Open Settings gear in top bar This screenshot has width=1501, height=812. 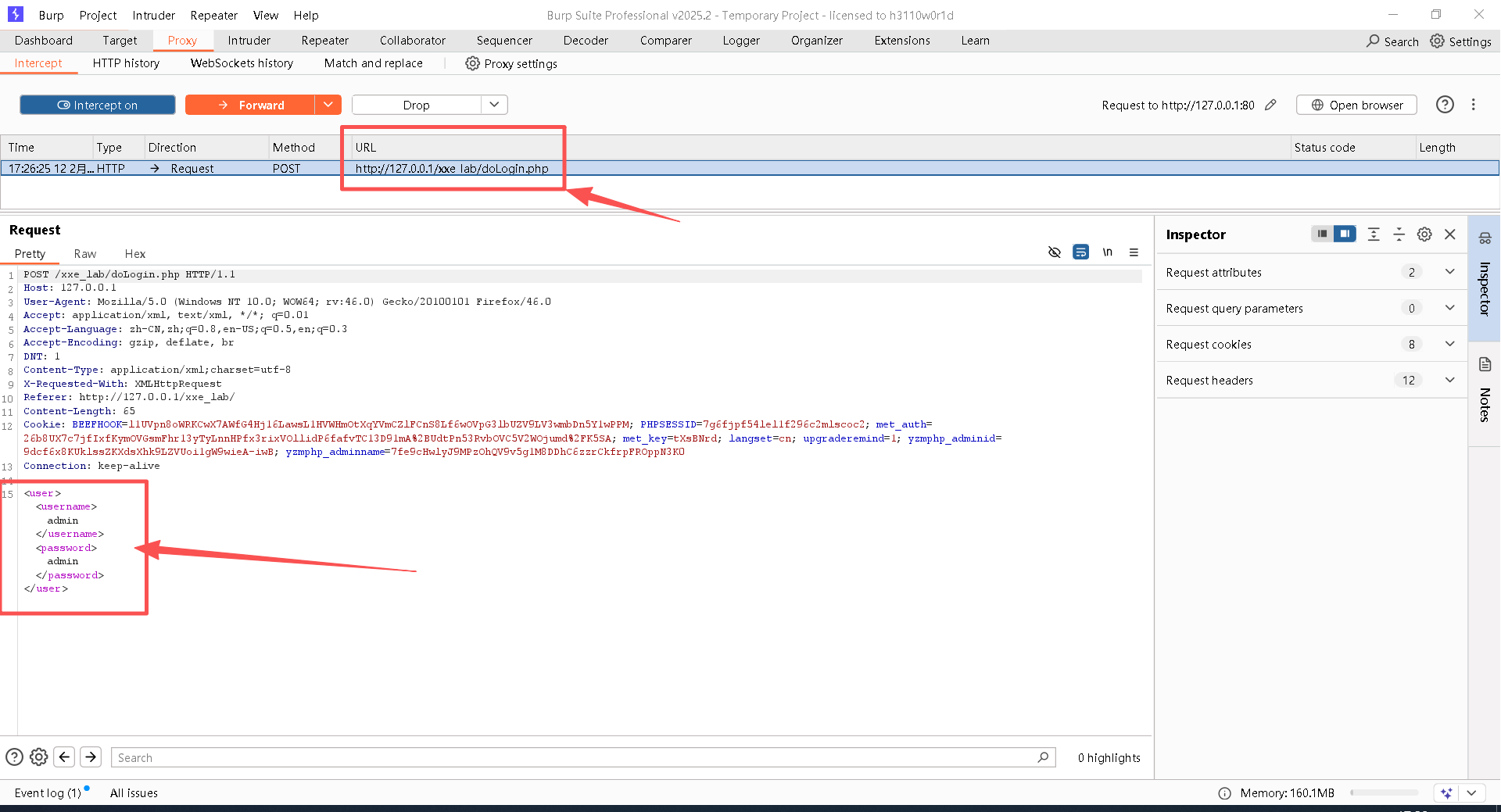[x=1437, y=41]
